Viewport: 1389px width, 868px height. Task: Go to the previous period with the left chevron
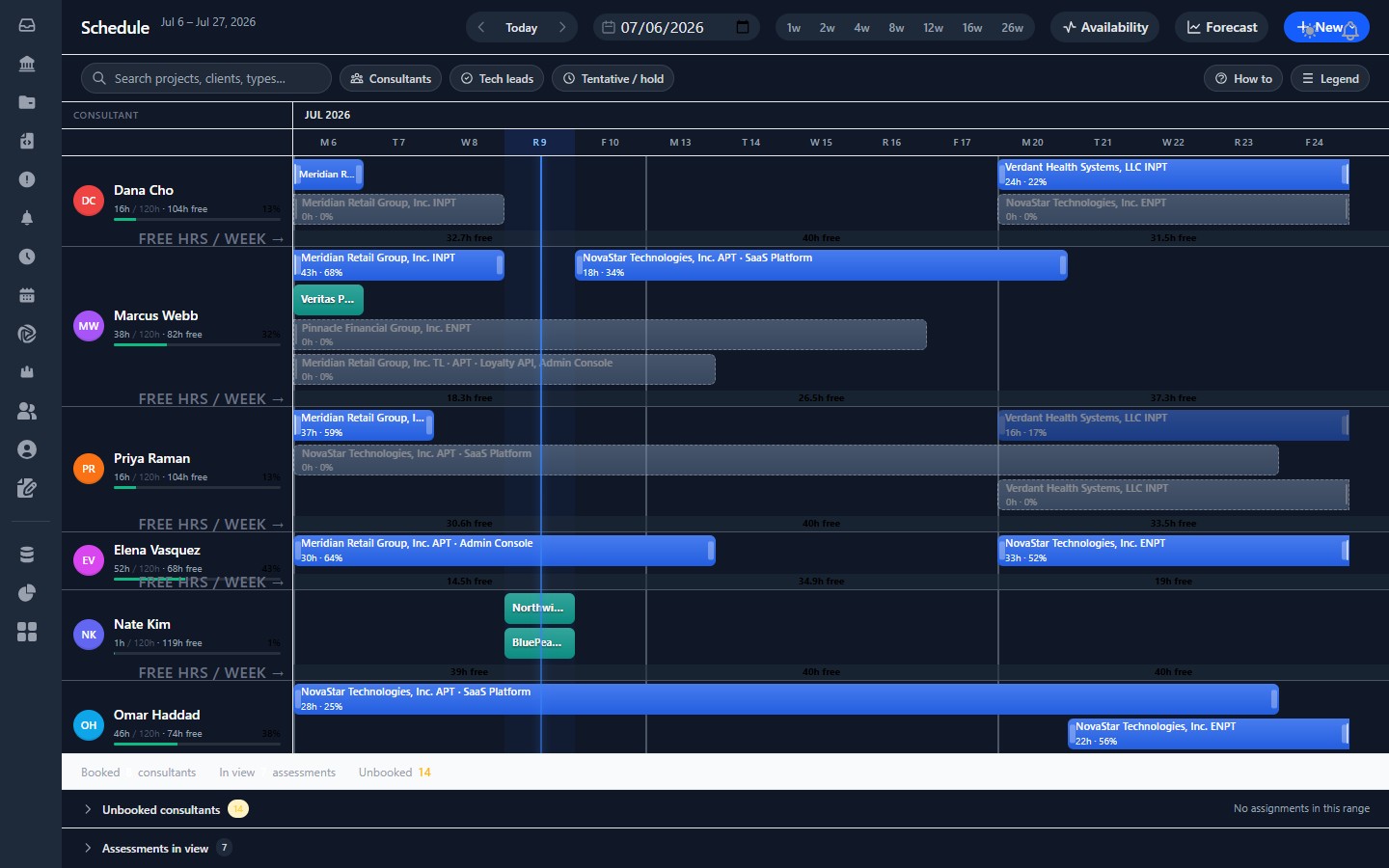[x=481, y=27]
